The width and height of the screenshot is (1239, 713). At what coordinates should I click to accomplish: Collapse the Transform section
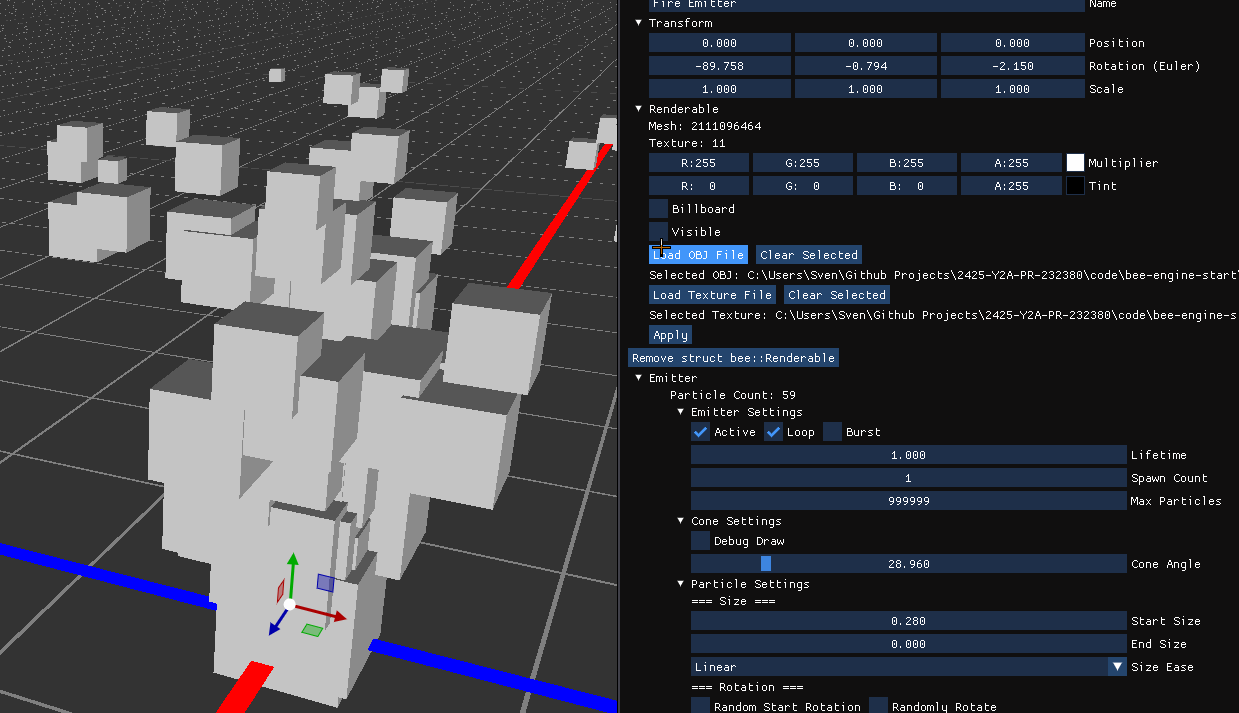click(x=640, y=23)
